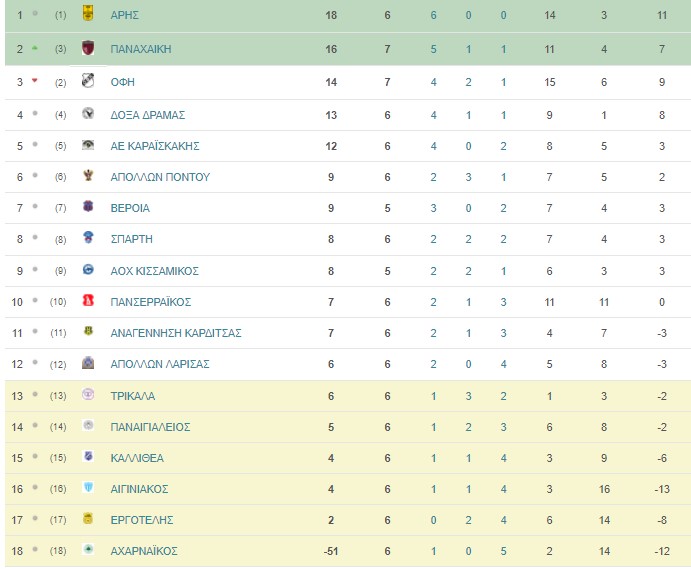Click the ΑΙΓΙΝΙΑΚΟΣ light-blue shield icon
691x569 pixels.
[x=88, y=487]
